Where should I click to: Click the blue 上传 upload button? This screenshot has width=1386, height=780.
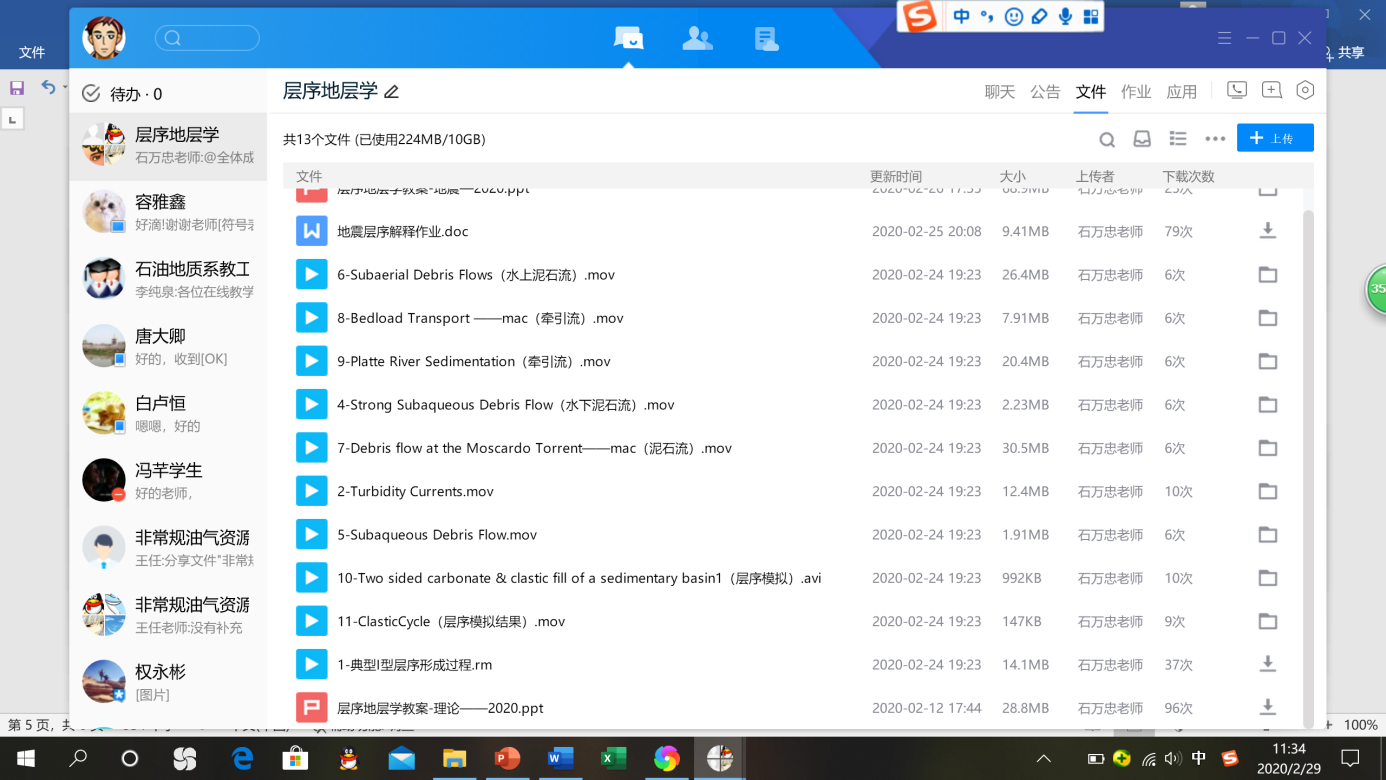[1275, 138]
